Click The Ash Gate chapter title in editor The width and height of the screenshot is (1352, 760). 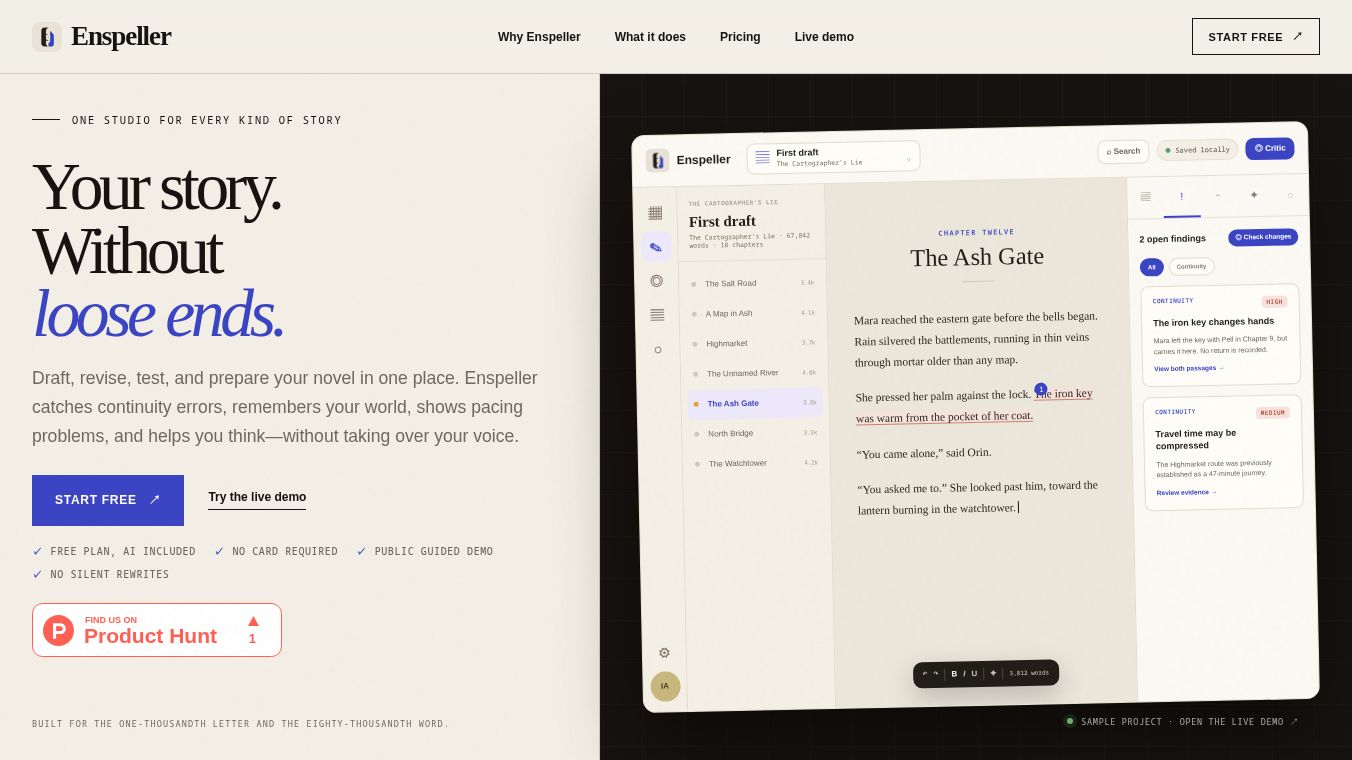pos(977,257)
